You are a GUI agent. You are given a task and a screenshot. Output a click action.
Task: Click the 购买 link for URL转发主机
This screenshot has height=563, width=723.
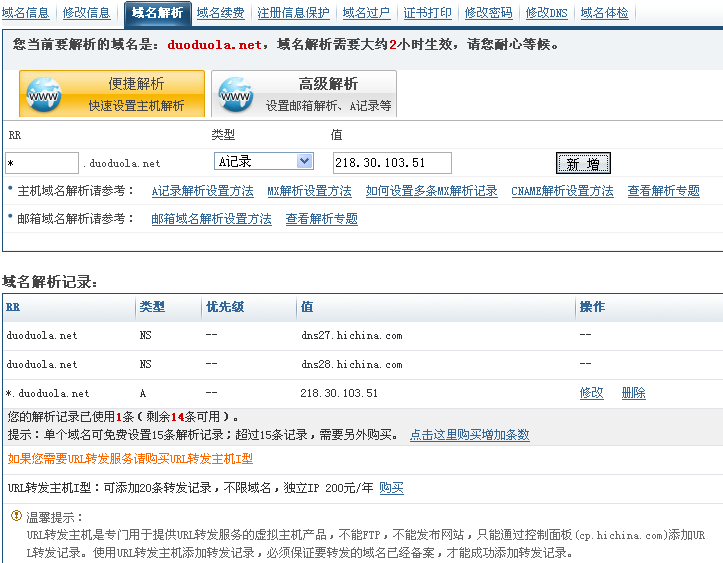point(391,488)
